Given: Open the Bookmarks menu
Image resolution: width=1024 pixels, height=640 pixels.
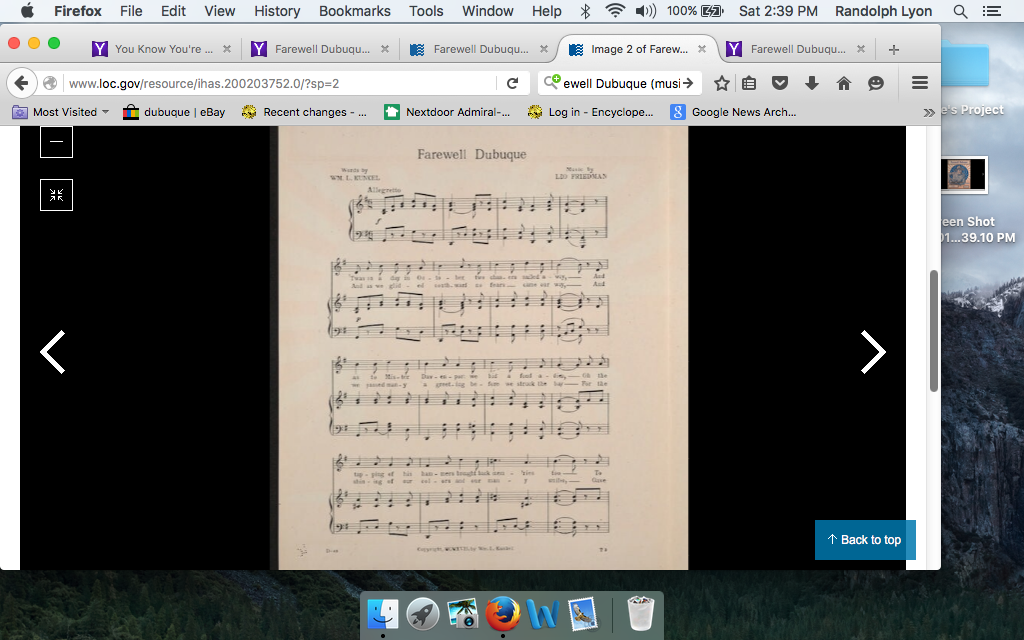Looking at the screenshot, I should coord(355,11).
